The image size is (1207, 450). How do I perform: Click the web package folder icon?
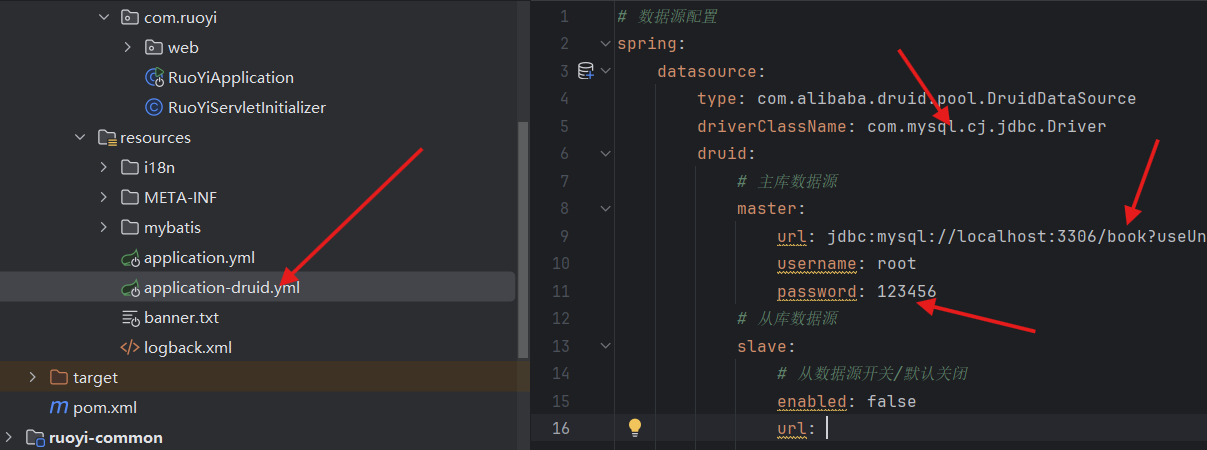(x=153, y=47)
